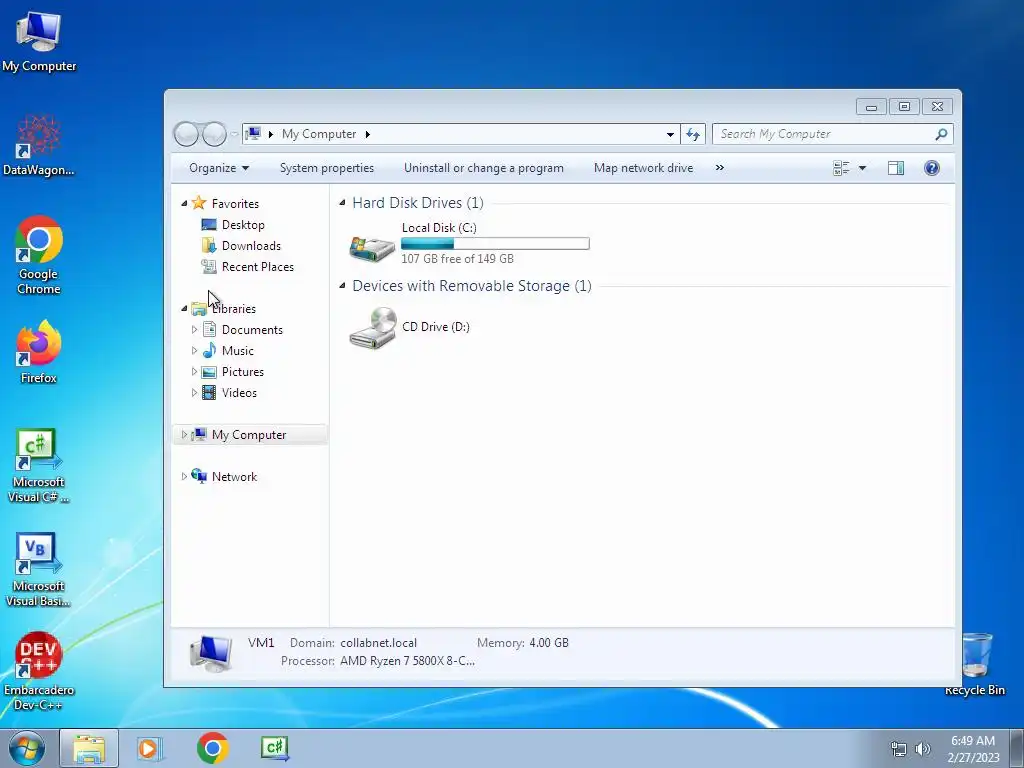Viewport: 1024px width, 768px height.
Task: Select Videos in Libraries
Action: 239,392
